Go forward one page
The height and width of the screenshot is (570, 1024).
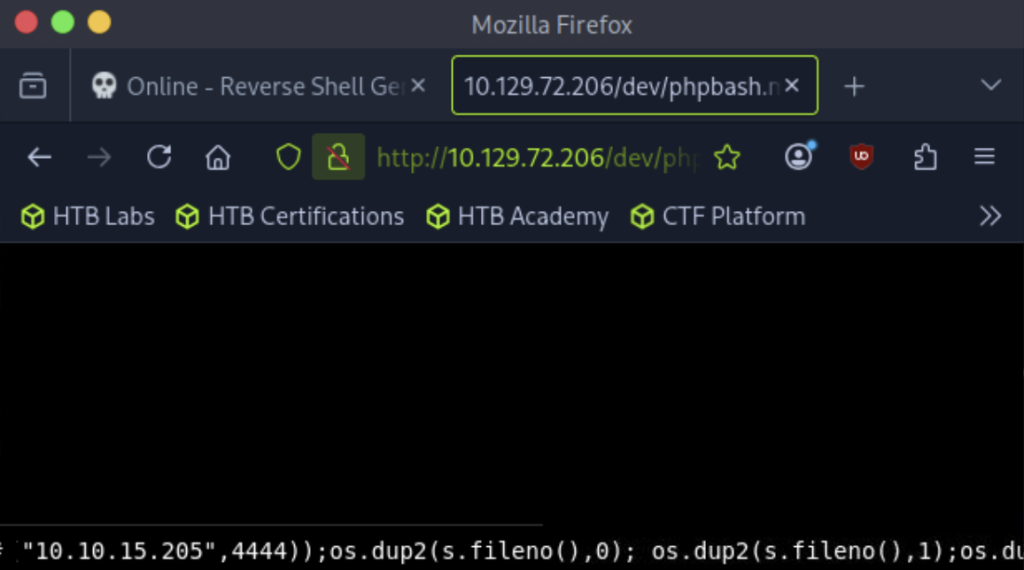click(99, 157)
